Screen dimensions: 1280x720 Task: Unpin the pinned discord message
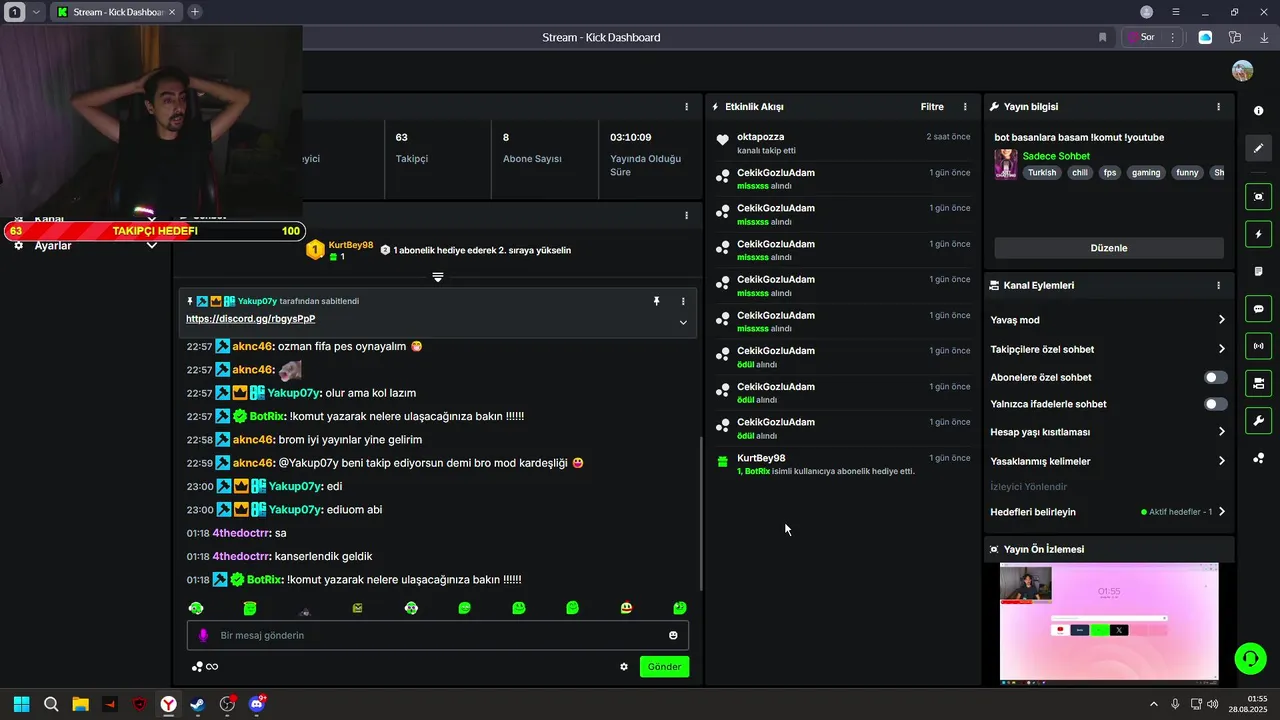(x=657, y=301)
